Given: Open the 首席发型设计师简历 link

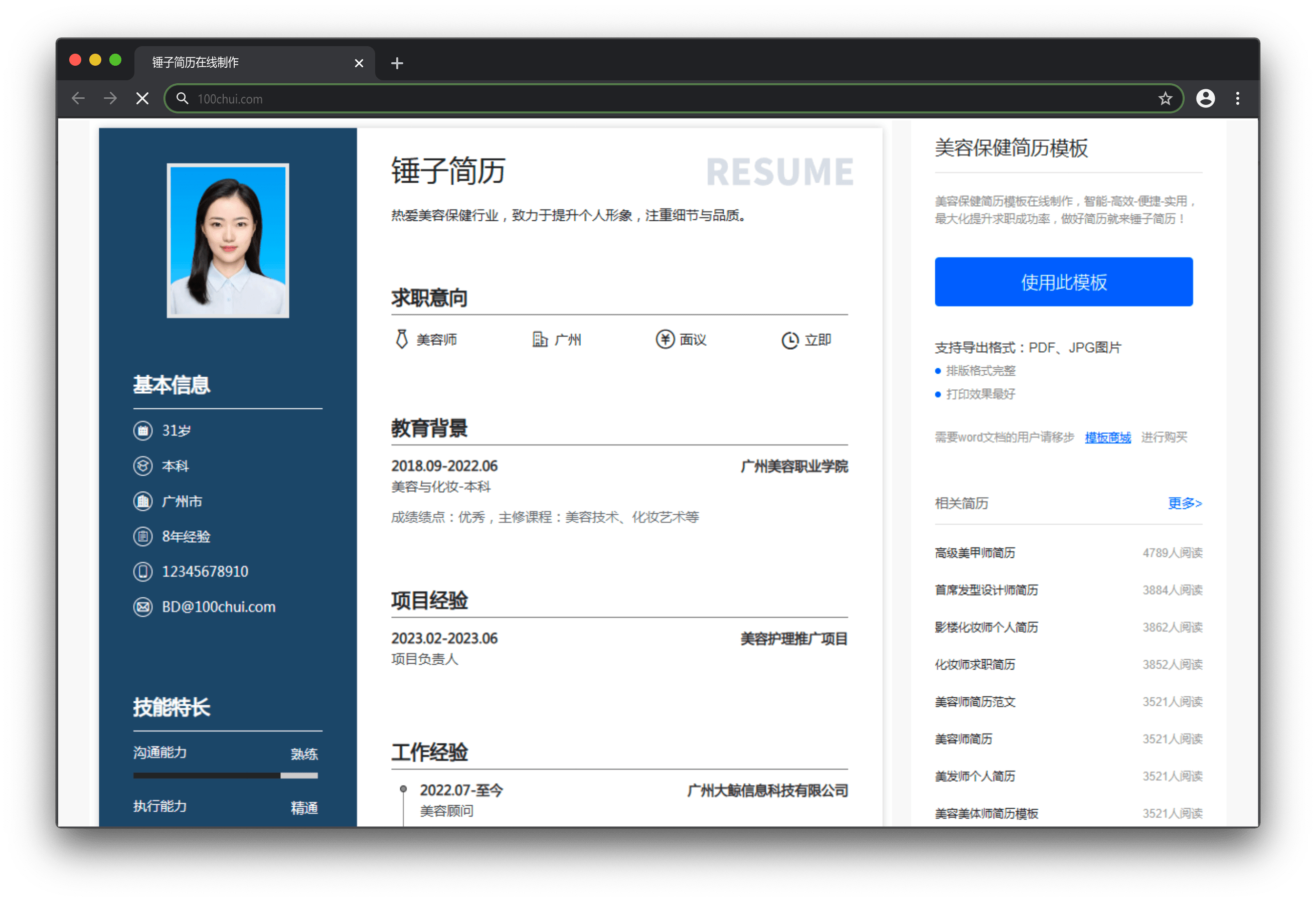Looking at the screenshot, I should [x=986, y=590].
